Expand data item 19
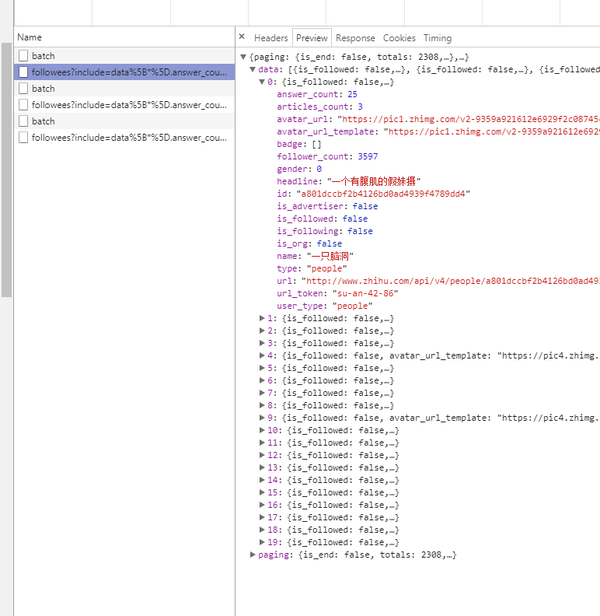 (262, 542)
